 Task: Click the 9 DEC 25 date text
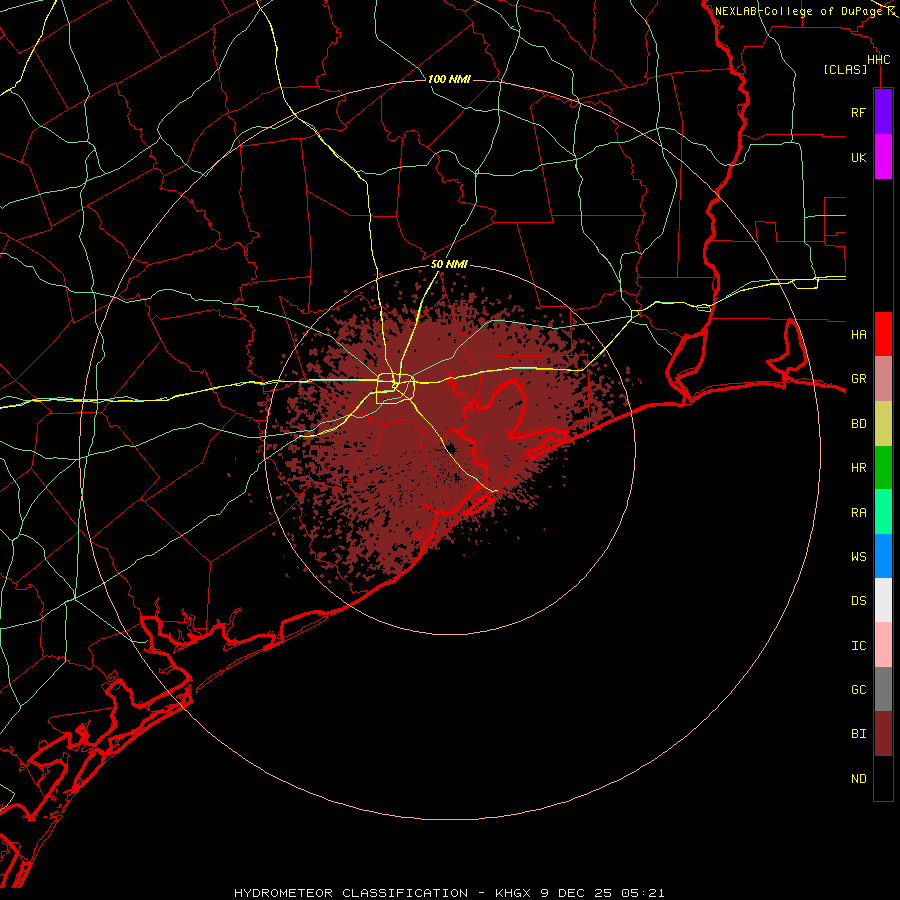pyautogui.click(x=577, y=893)
